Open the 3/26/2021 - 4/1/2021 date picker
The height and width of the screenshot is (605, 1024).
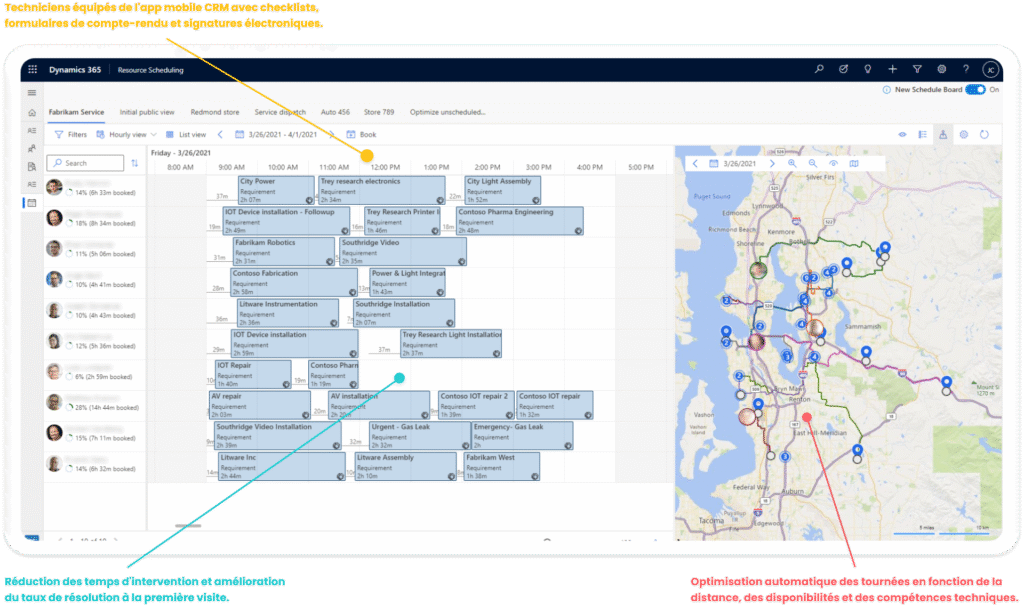click(x=276, y=135)
